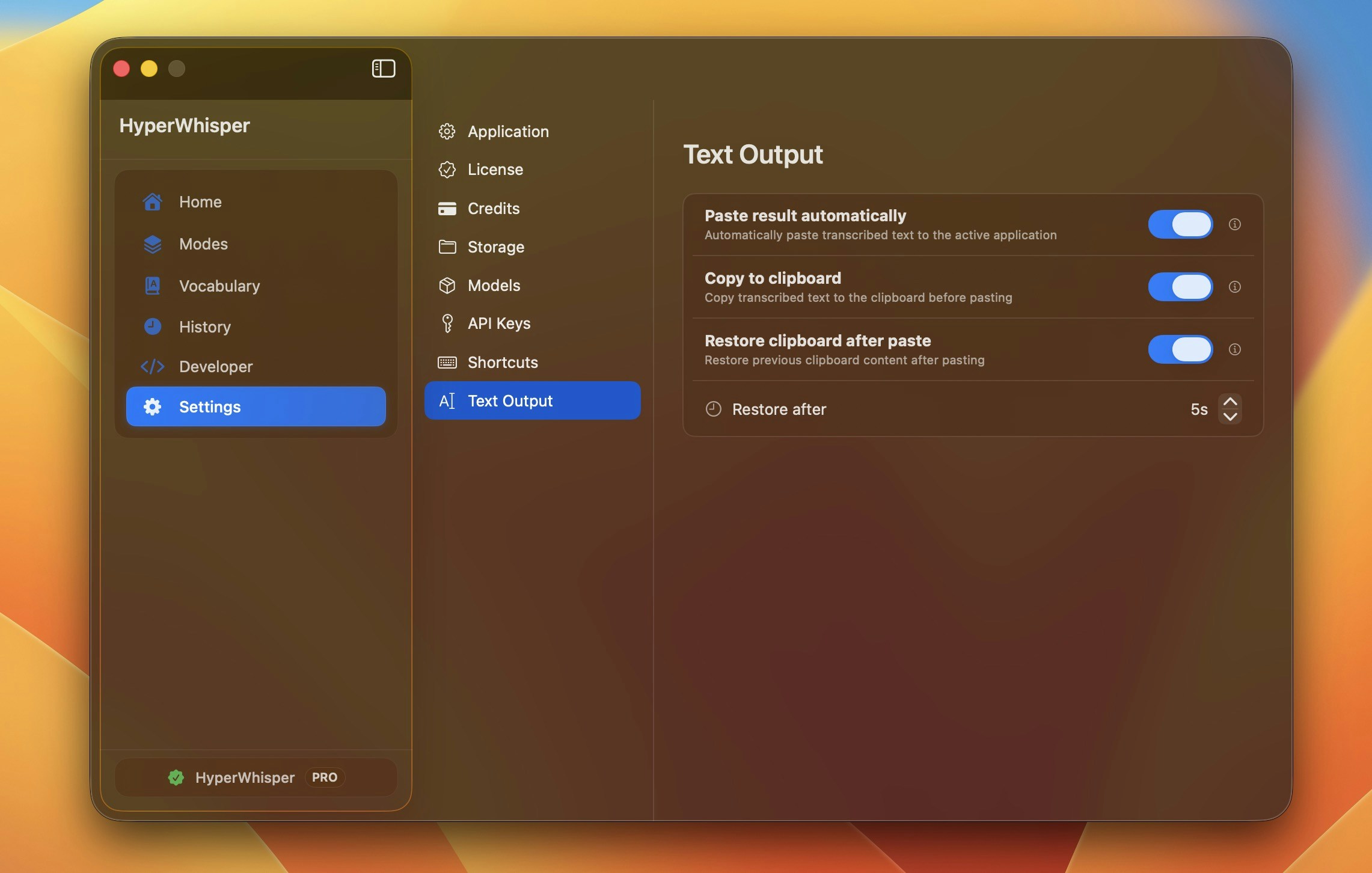
Task: Click the sidebar collapse icon in titlebar
Action: coord(383,69)
